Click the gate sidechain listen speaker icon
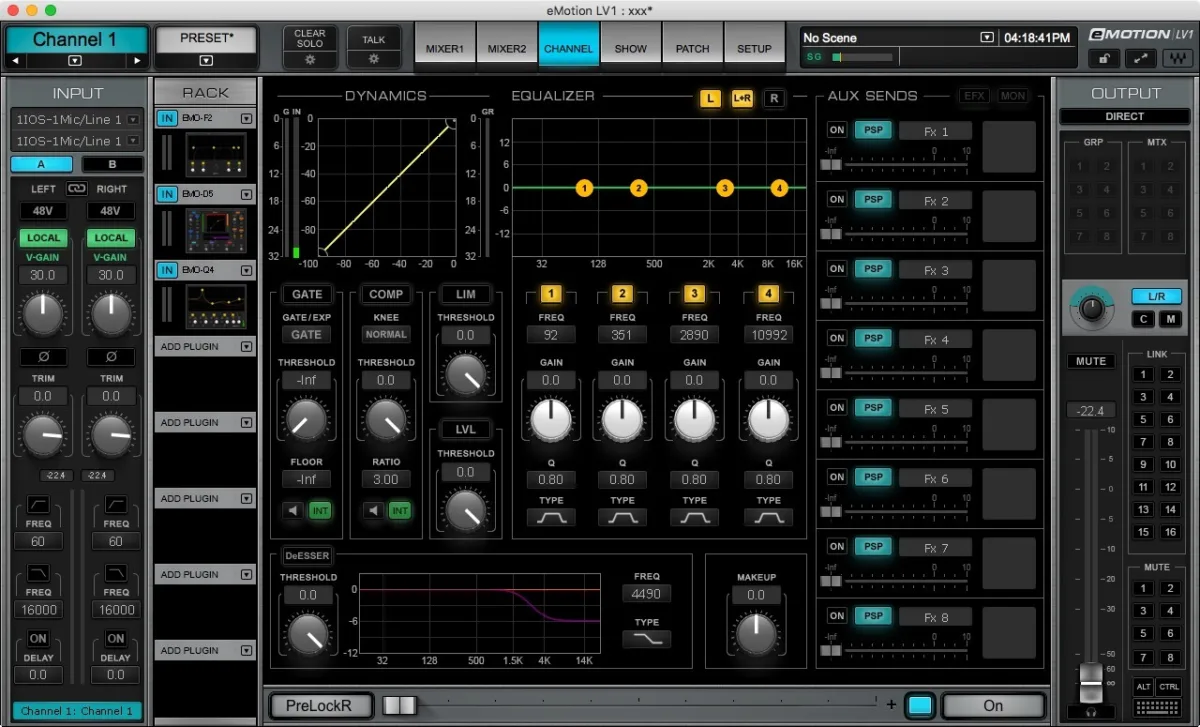 [293, 511]
